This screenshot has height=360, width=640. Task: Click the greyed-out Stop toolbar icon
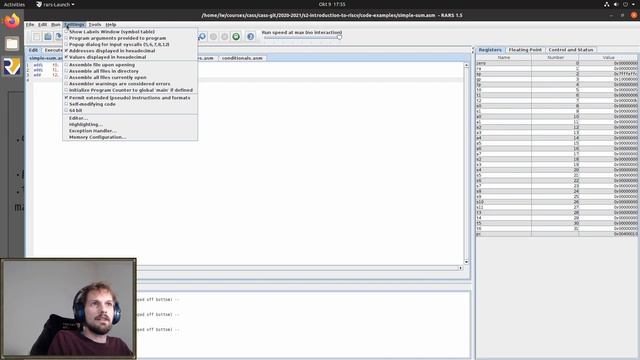pos(224,37)
